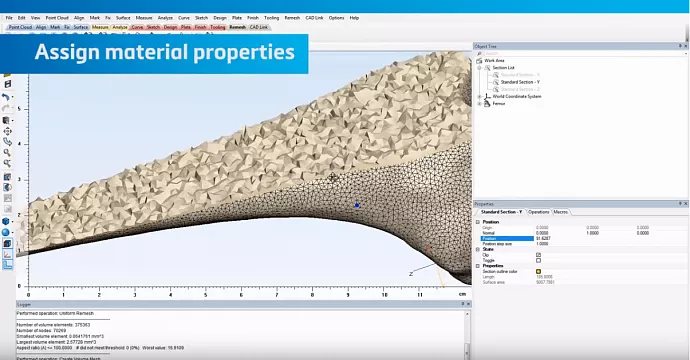Switch to the Tooling toolbar tab
The height and width of the screenshot is (360, 690).
click(217, 27)
